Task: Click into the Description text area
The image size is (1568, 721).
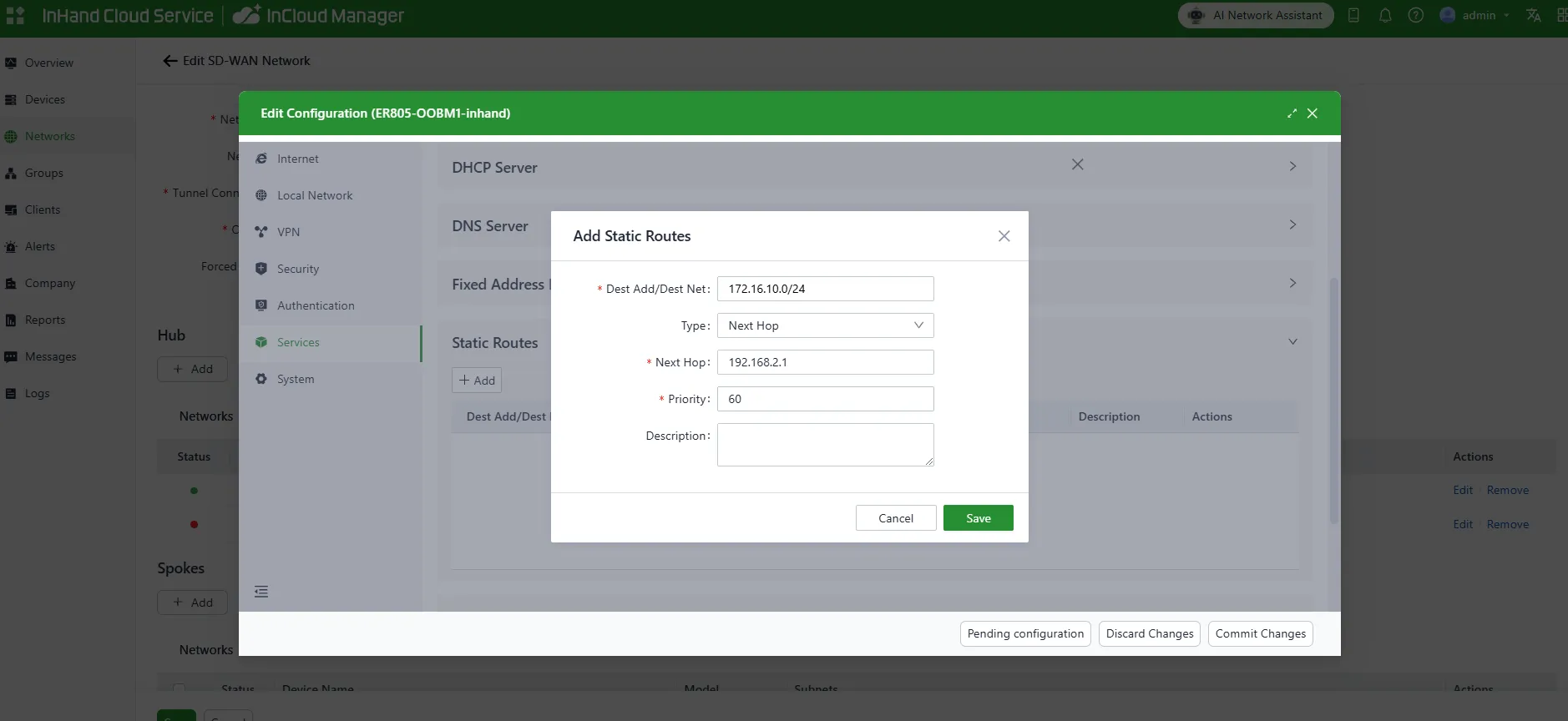Action: [825, 445]
